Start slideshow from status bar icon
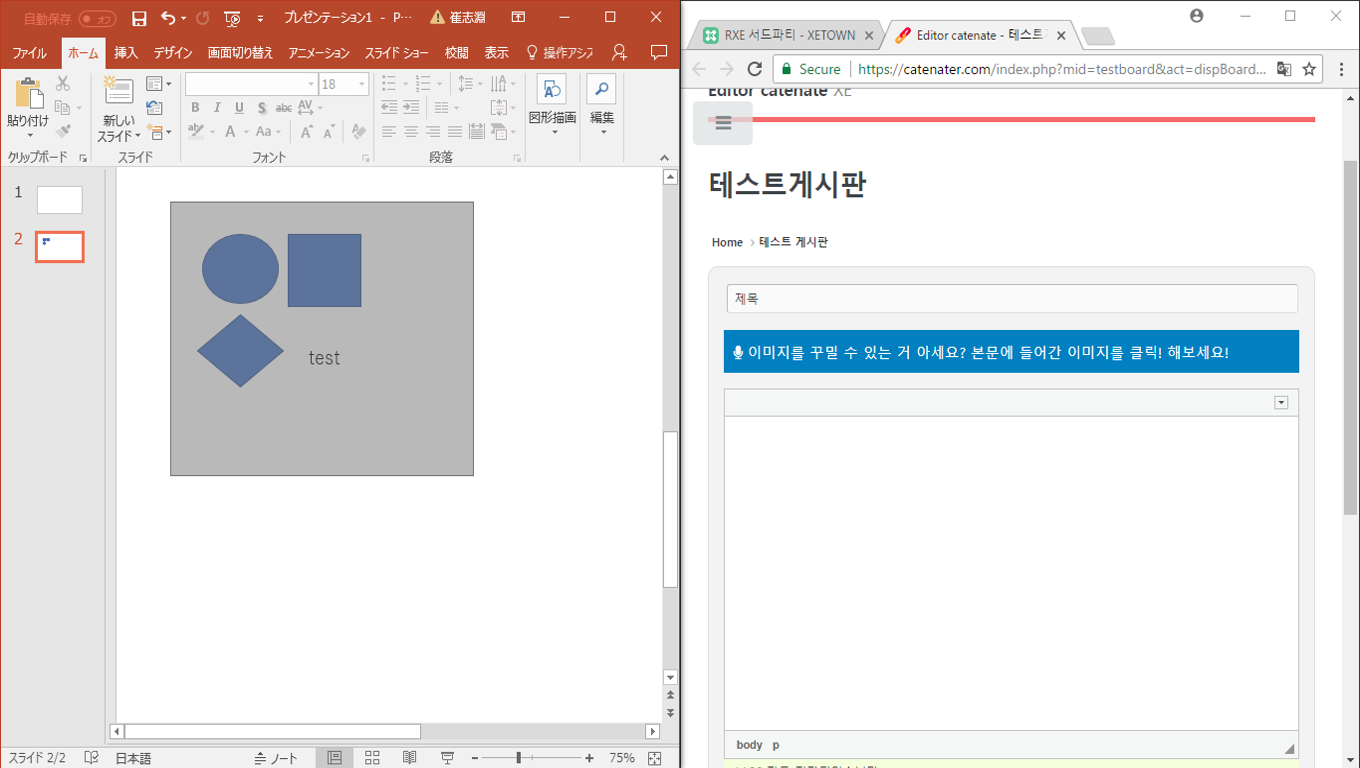This screenshot has height=768, width=1360. [x=447, y=758]
